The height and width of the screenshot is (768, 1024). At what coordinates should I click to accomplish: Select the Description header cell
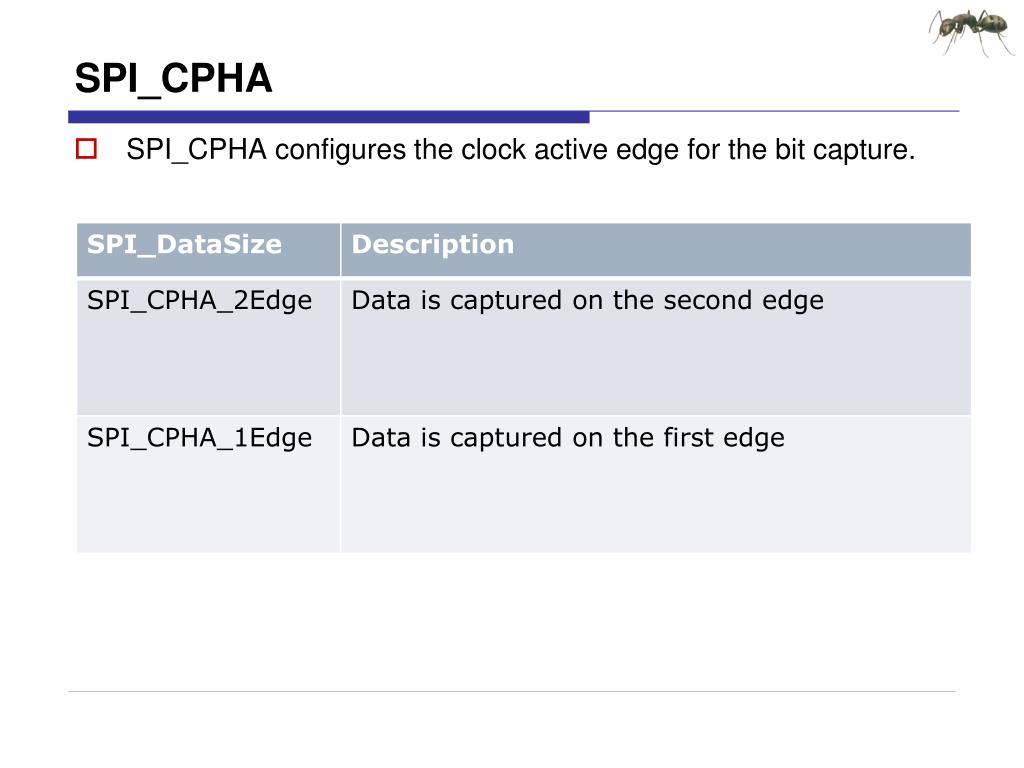656,249
